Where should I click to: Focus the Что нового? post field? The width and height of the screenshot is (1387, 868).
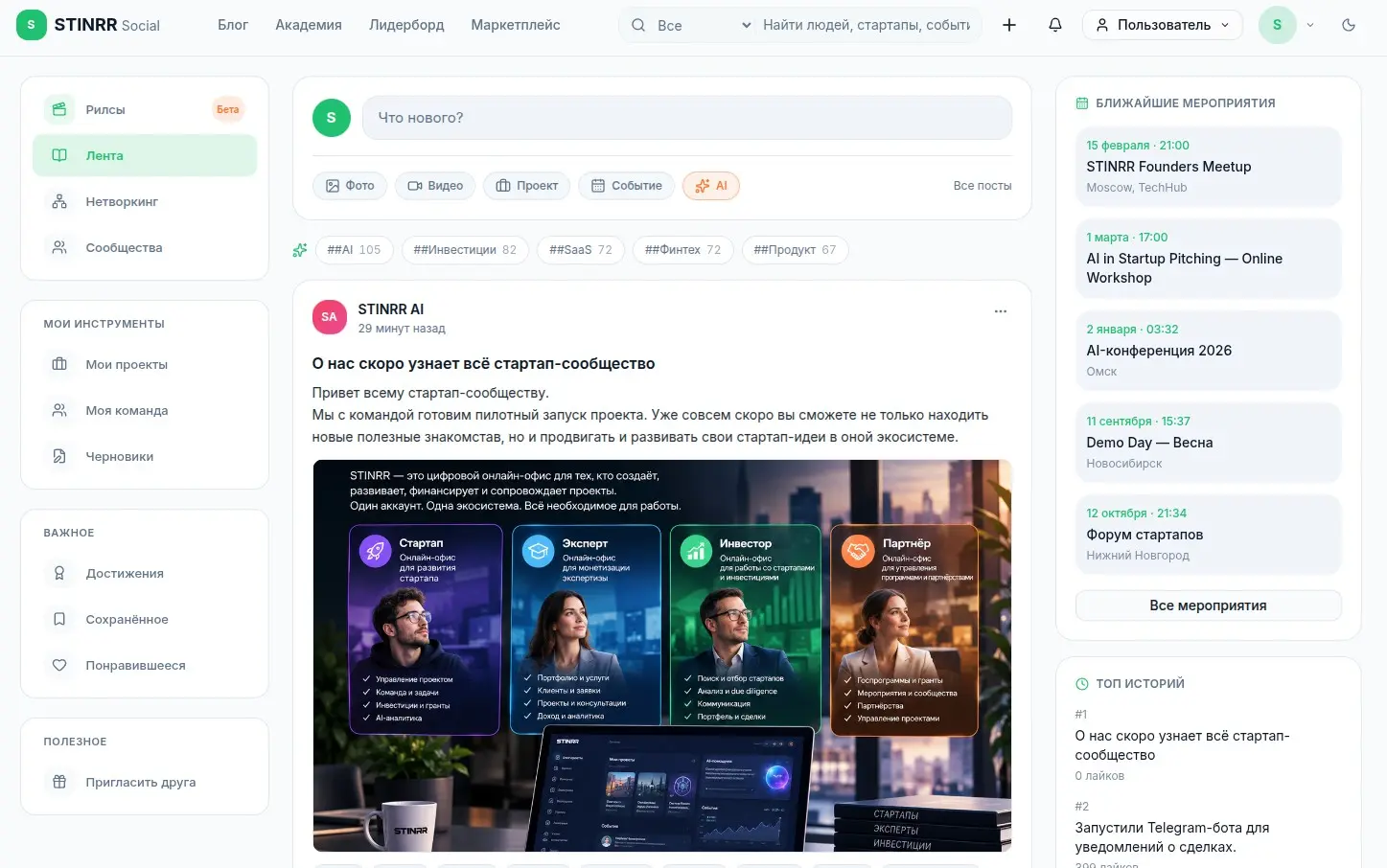tap(686, 118)
